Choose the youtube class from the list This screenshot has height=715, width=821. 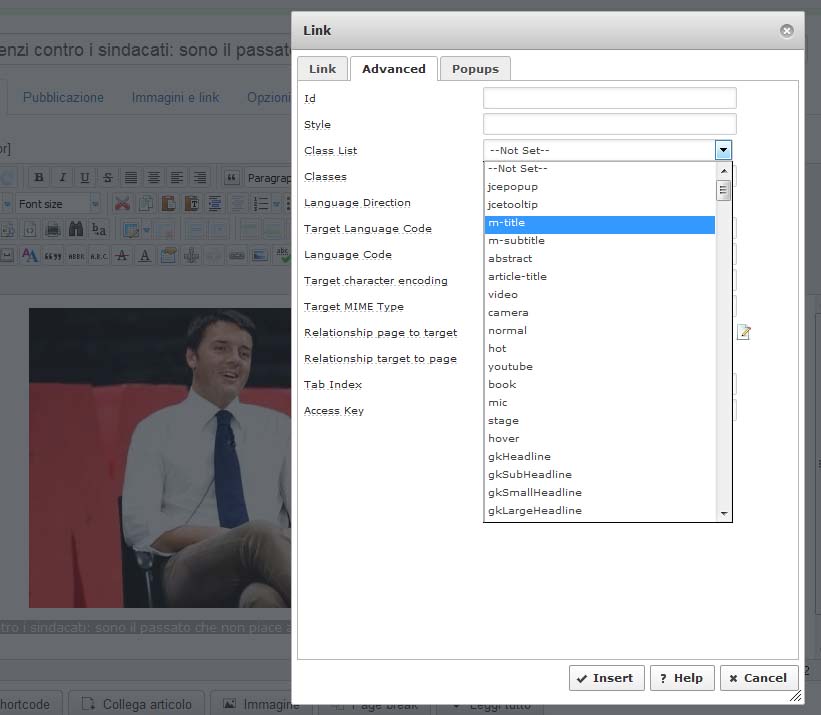coord(599,367)
